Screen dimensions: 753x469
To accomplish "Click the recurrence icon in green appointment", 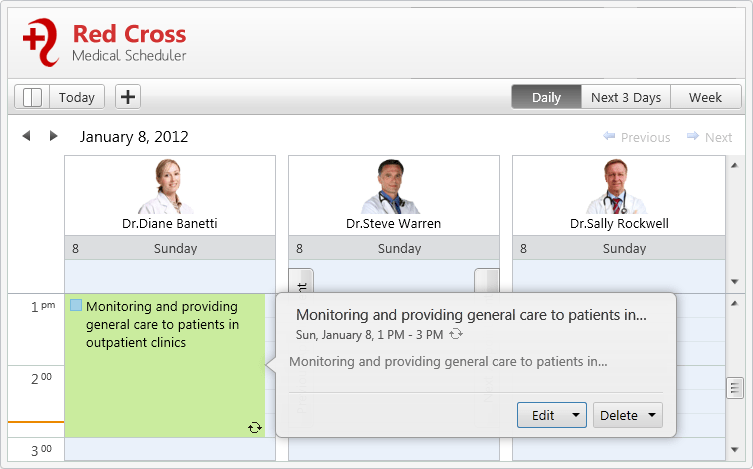I will pos(255,427).
